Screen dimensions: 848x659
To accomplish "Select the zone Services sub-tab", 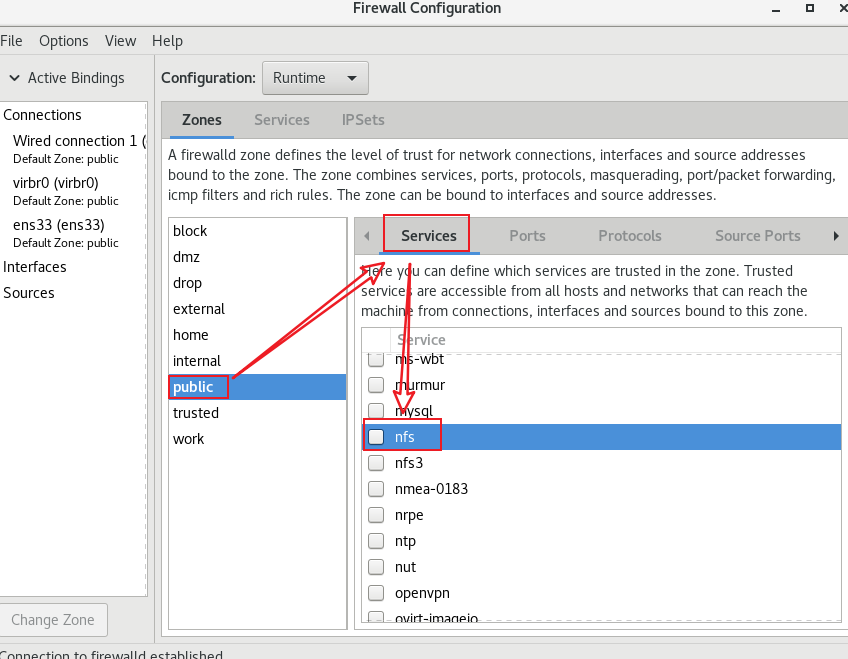I will (429, 236).
